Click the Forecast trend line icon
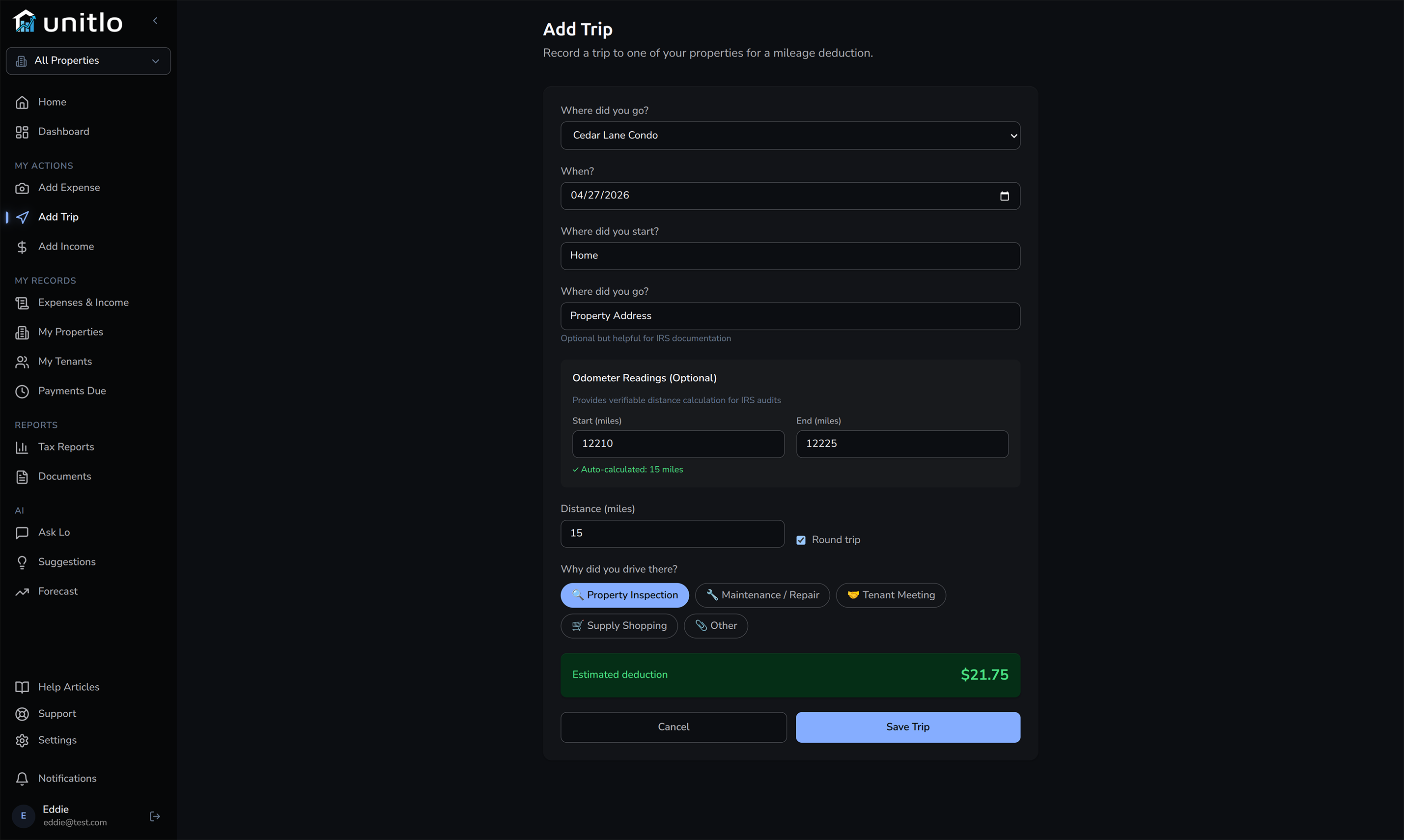1404x840 pixels. pyautogui.click(x=22, y=591)
